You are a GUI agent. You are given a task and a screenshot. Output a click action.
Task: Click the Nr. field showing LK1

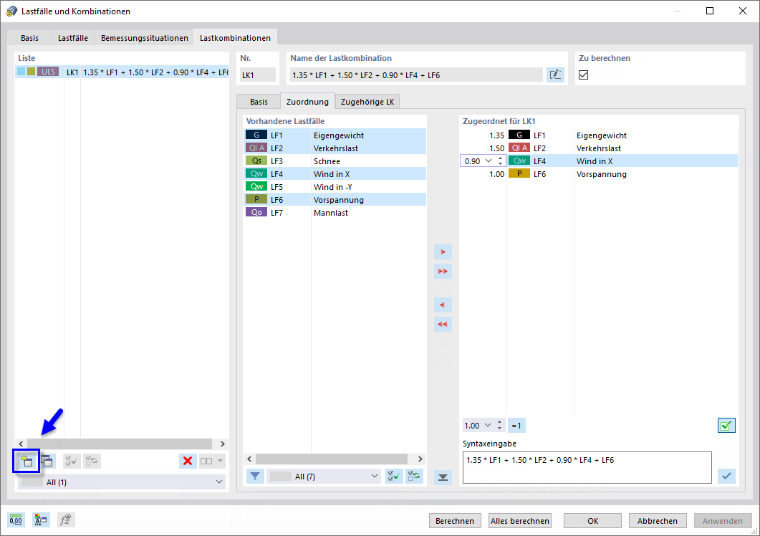258,75
